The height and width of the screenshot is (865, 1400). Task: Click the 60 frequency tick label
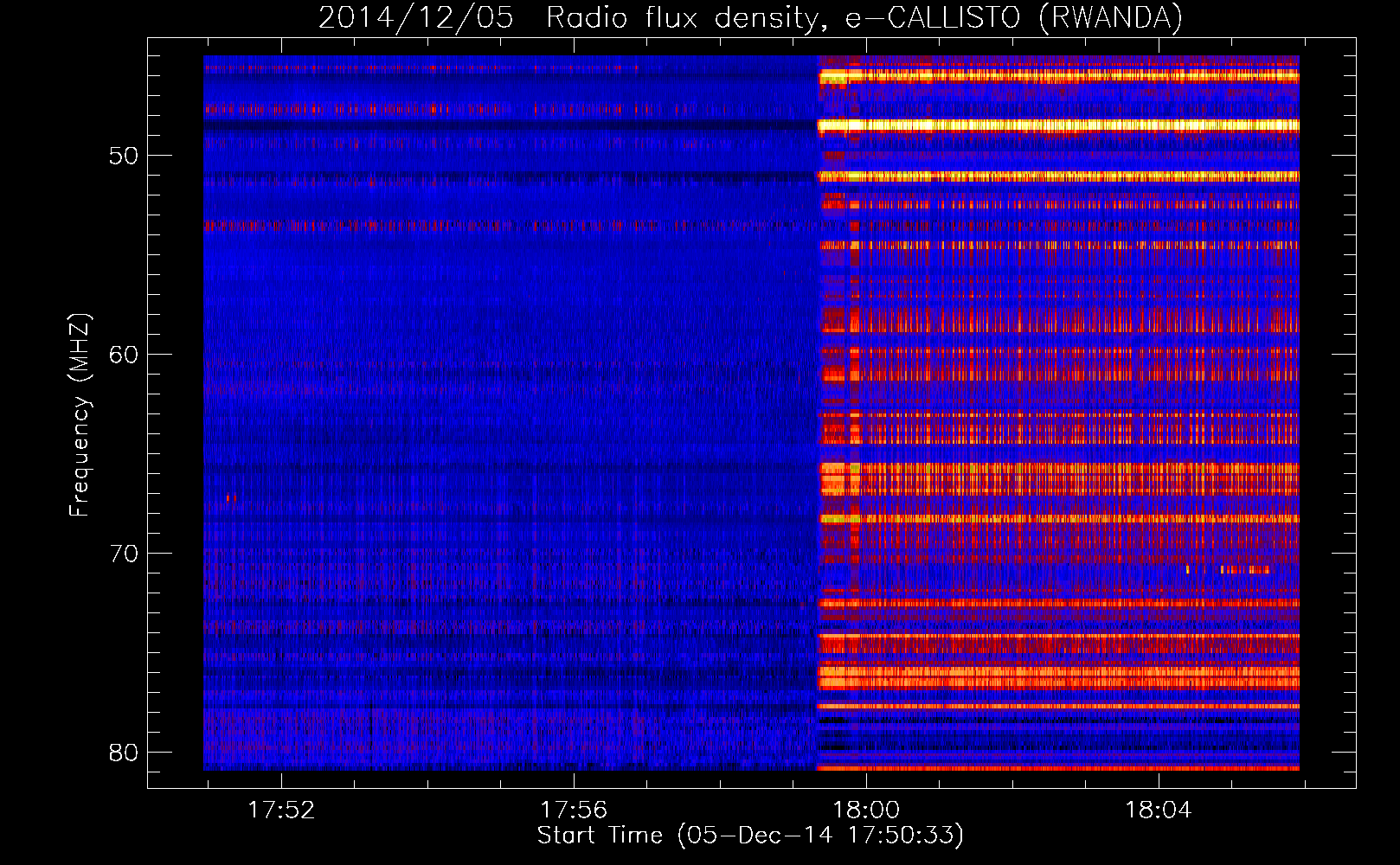click(x=124, y=356)
